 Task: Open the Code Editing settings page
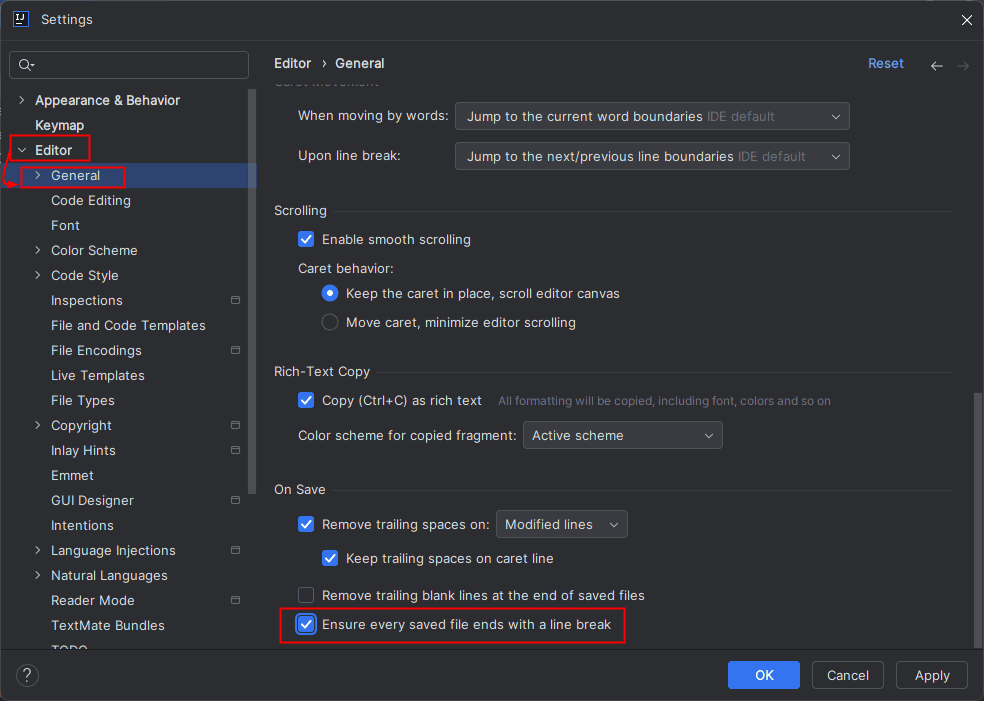(91, 200)
